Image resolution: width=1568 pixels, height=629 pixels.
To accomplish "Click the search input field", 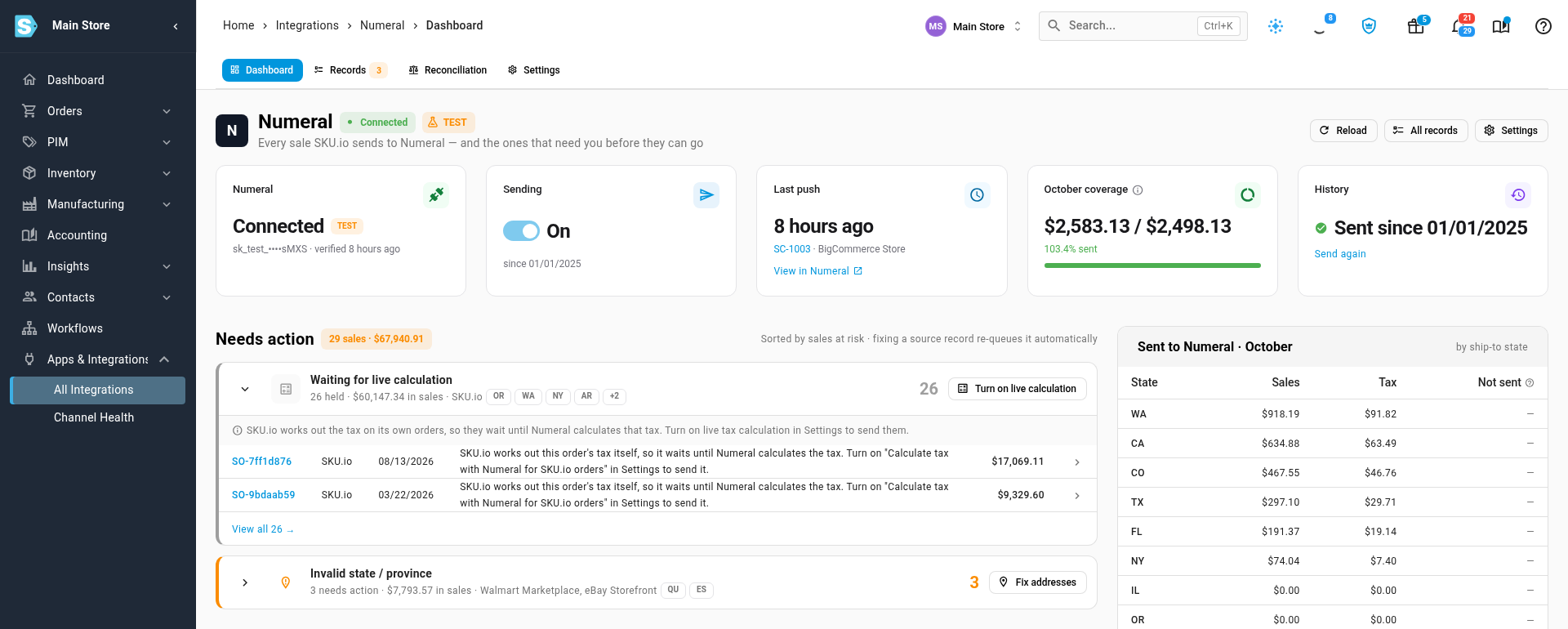I will pyautogui.click(x=1143, y=26).
